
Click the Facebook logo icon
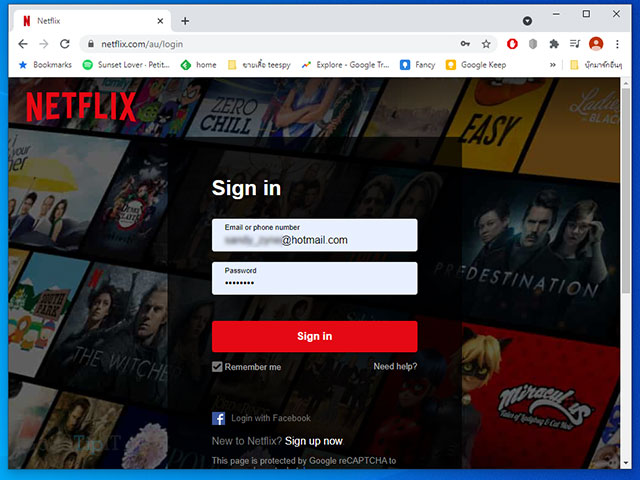218,418
